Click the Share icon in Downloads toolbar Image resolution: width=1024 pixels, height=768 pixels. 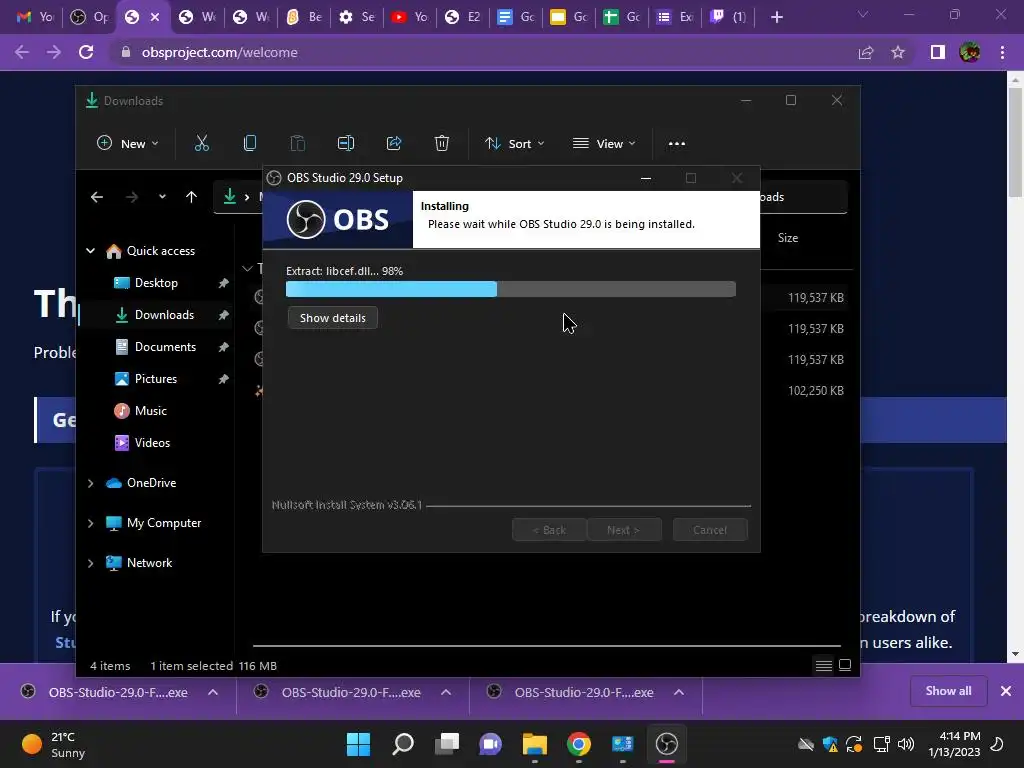click(394, 144)
